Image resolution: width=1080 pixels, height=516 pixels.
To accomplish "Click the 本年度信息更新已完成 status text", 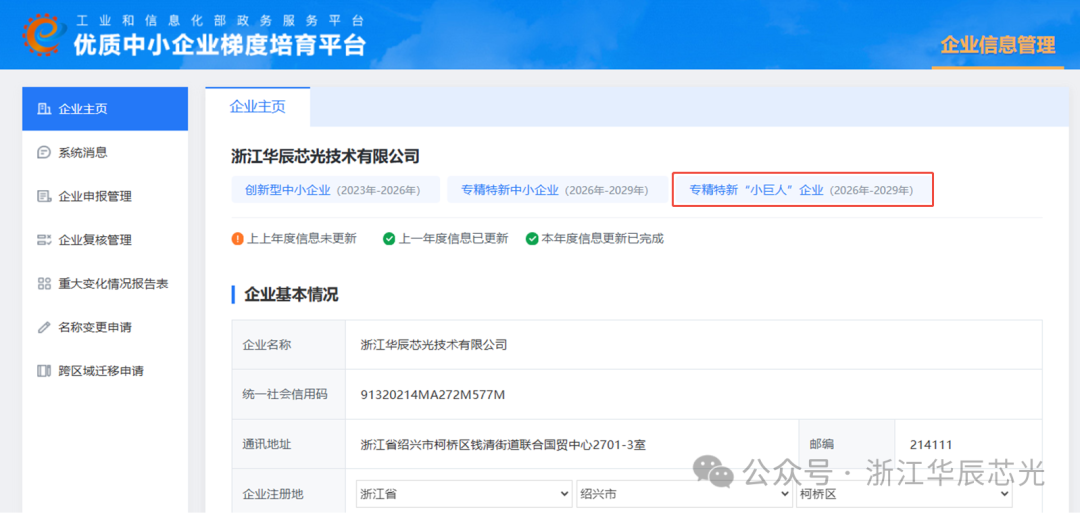I will click(603, 239).
